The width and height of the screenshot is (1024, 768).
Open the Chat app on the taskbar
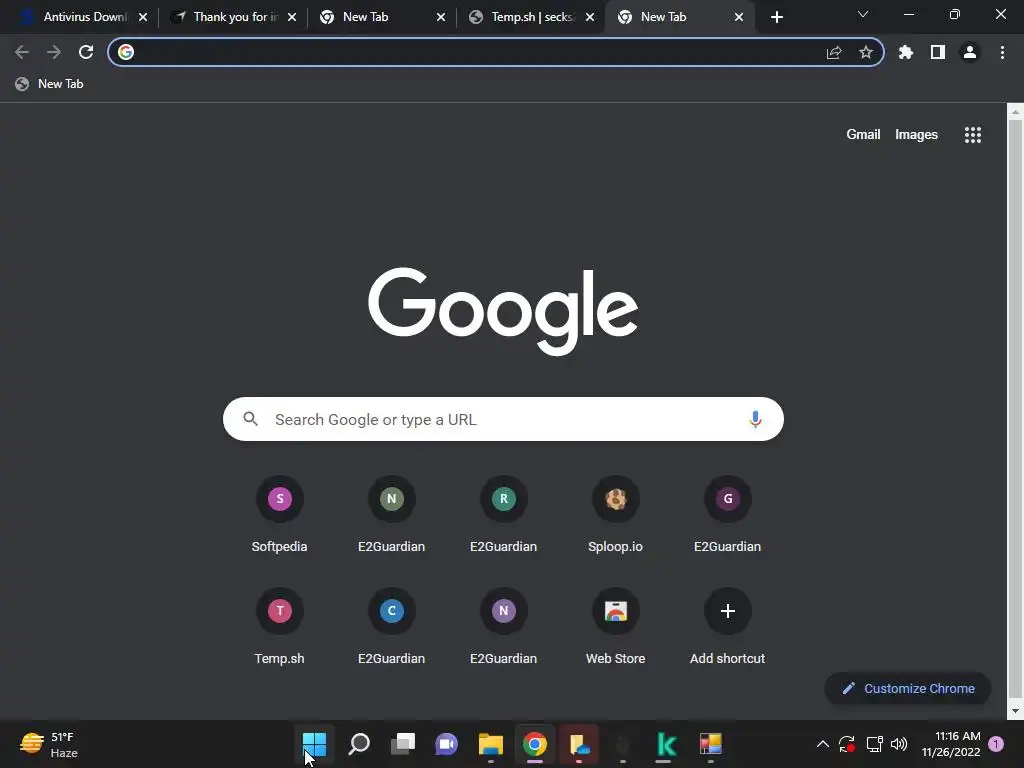tap(447, 744)
